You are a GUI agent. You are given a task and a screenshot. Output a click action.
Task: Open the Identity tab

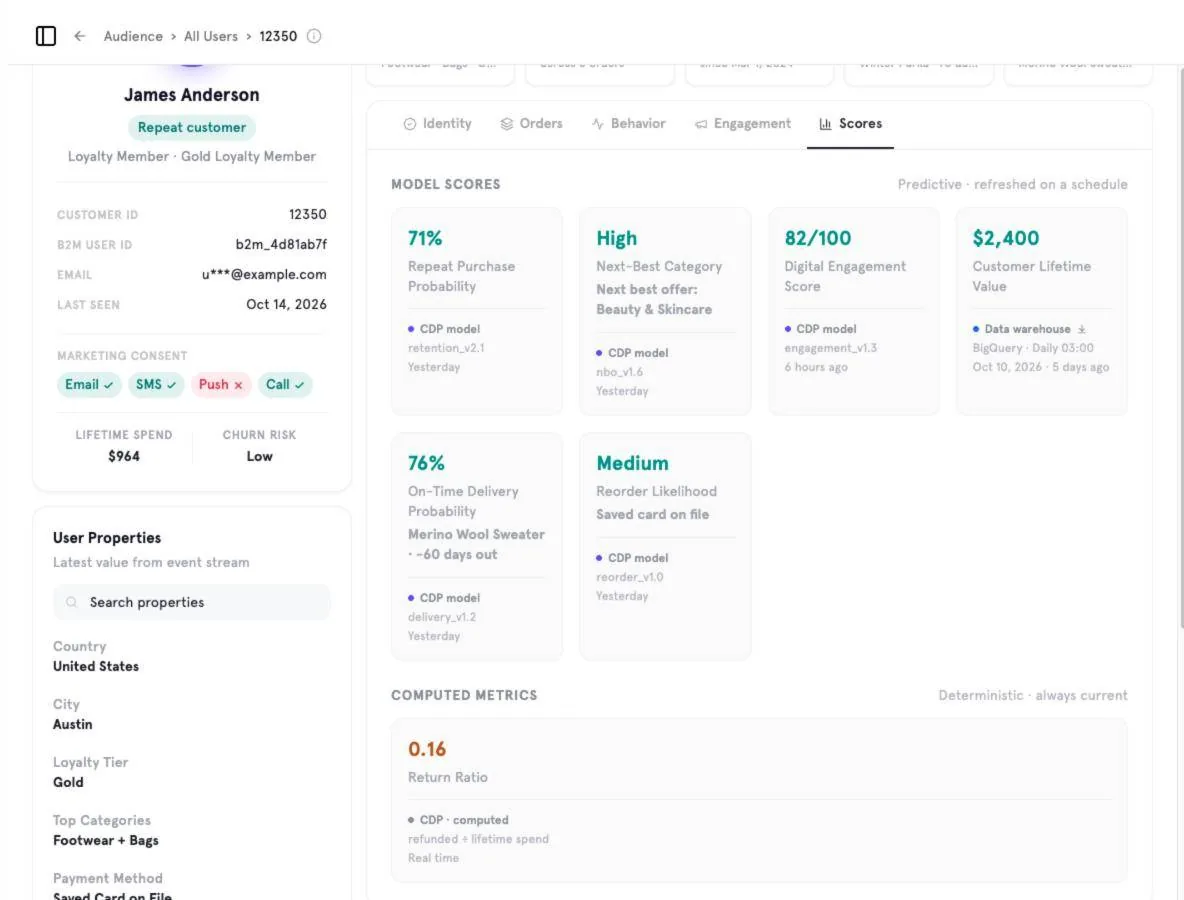[x=437, y=123]
